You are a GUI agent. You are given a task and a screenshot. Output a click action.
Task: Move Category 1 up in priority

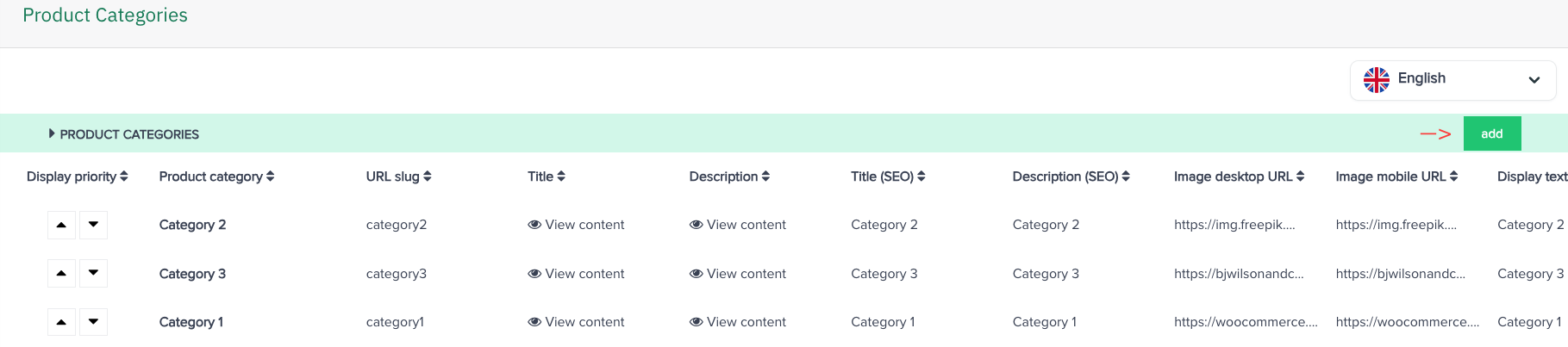point(61,322)
